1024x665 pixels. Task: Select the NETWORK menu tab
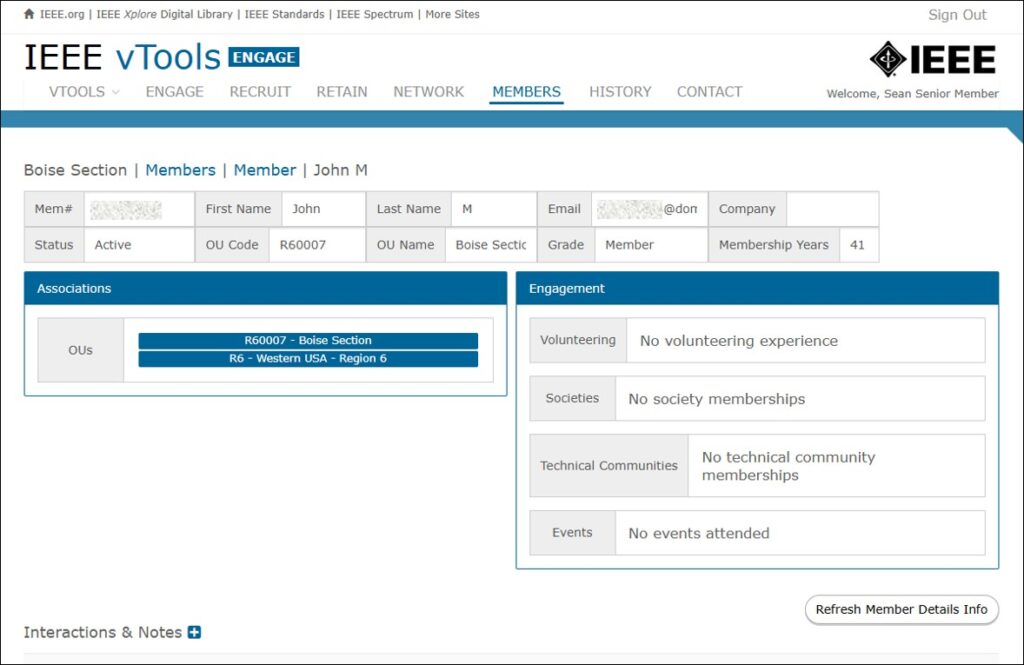click(428, 92)
